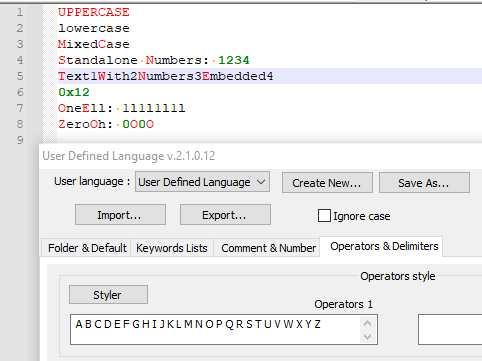Switch to the Folder & Default tab

[87, 248]
